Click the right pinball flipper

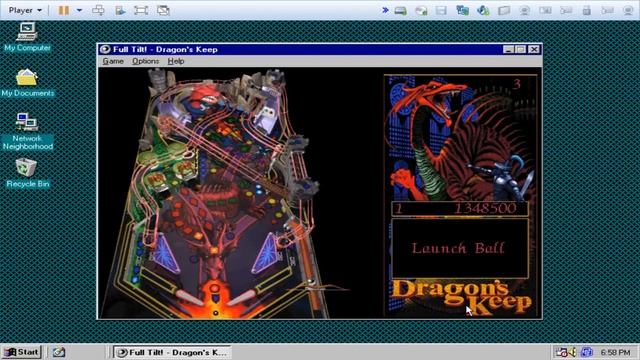242,298
